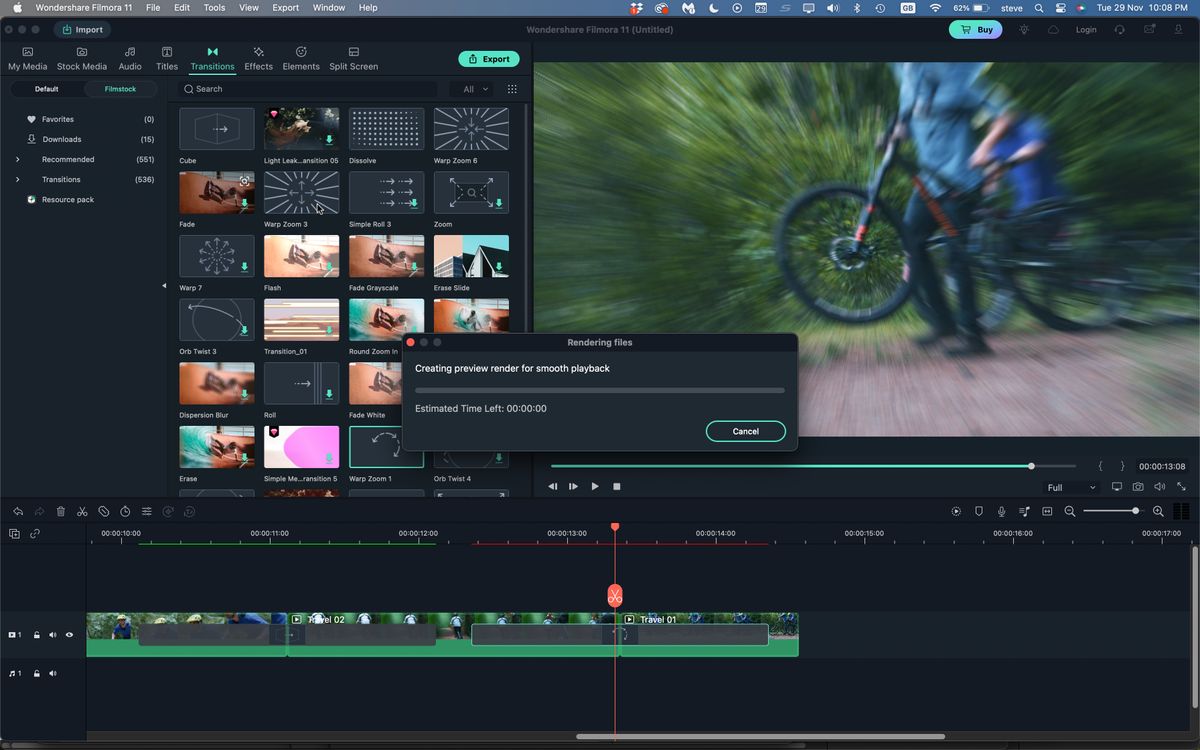Image resolution: width=1200 pixels, height=750 pixels.
Task: Go to the Split Screen tab
Action: pyautogui.click(x=354, y=59)
